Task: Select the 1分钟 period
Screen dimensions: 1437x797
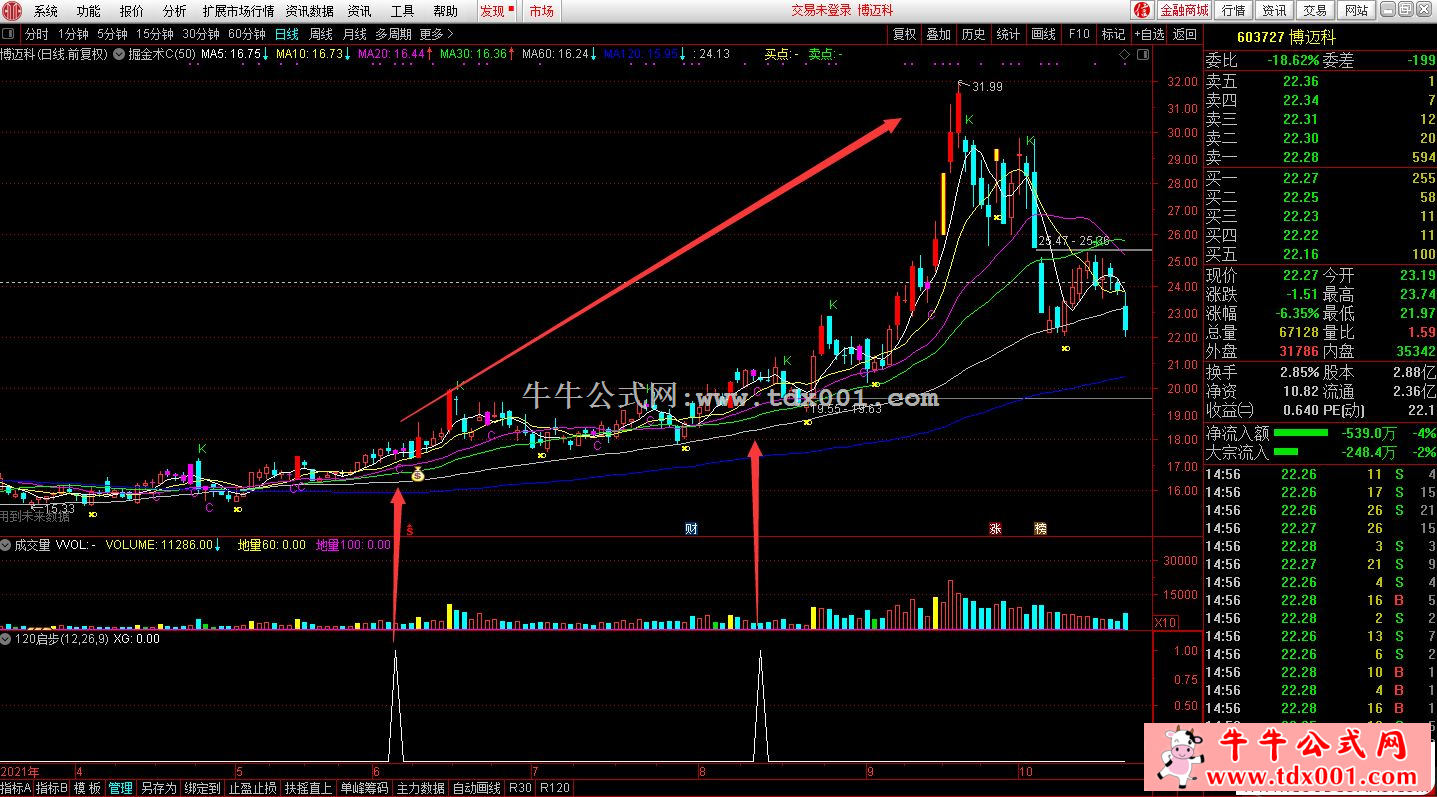Action: 74,34
